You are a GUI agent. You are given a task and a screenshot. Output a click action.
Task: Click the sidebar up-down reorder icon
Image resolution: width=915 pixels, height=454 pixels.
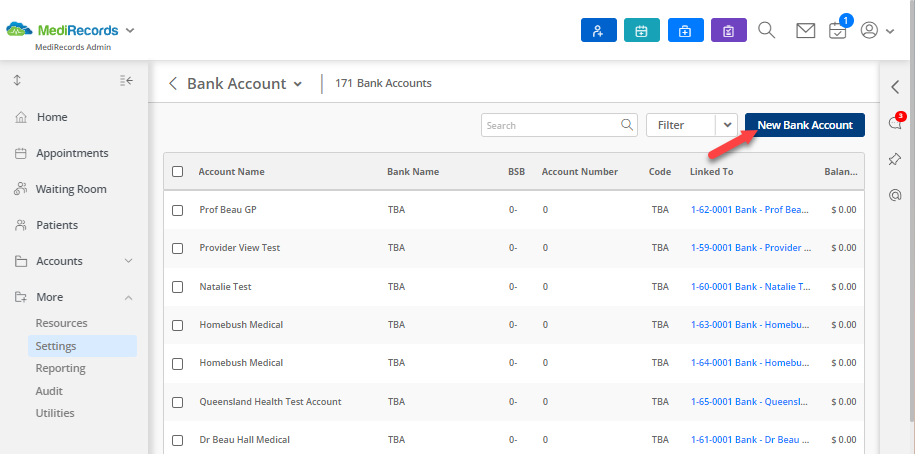(17, 81)
